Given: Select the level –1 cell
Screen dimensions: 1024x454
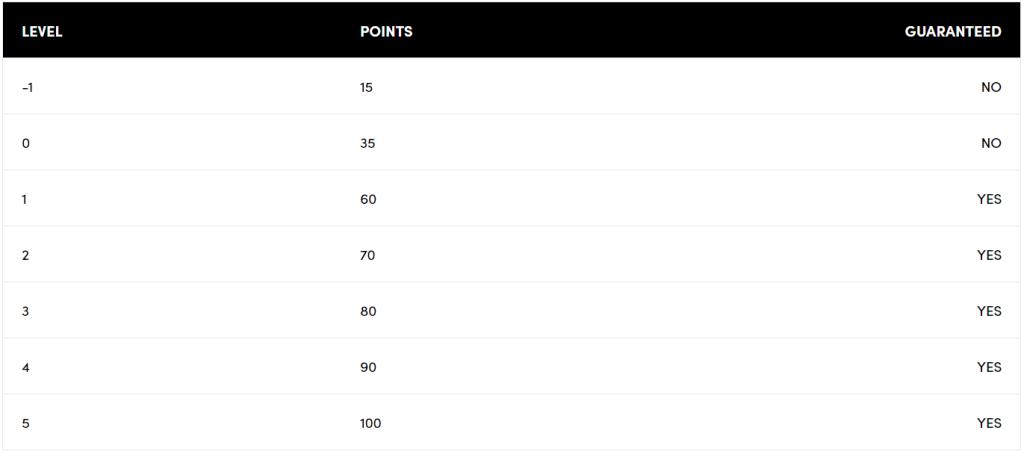Looking at the screenshot, I should coord(27,88).
